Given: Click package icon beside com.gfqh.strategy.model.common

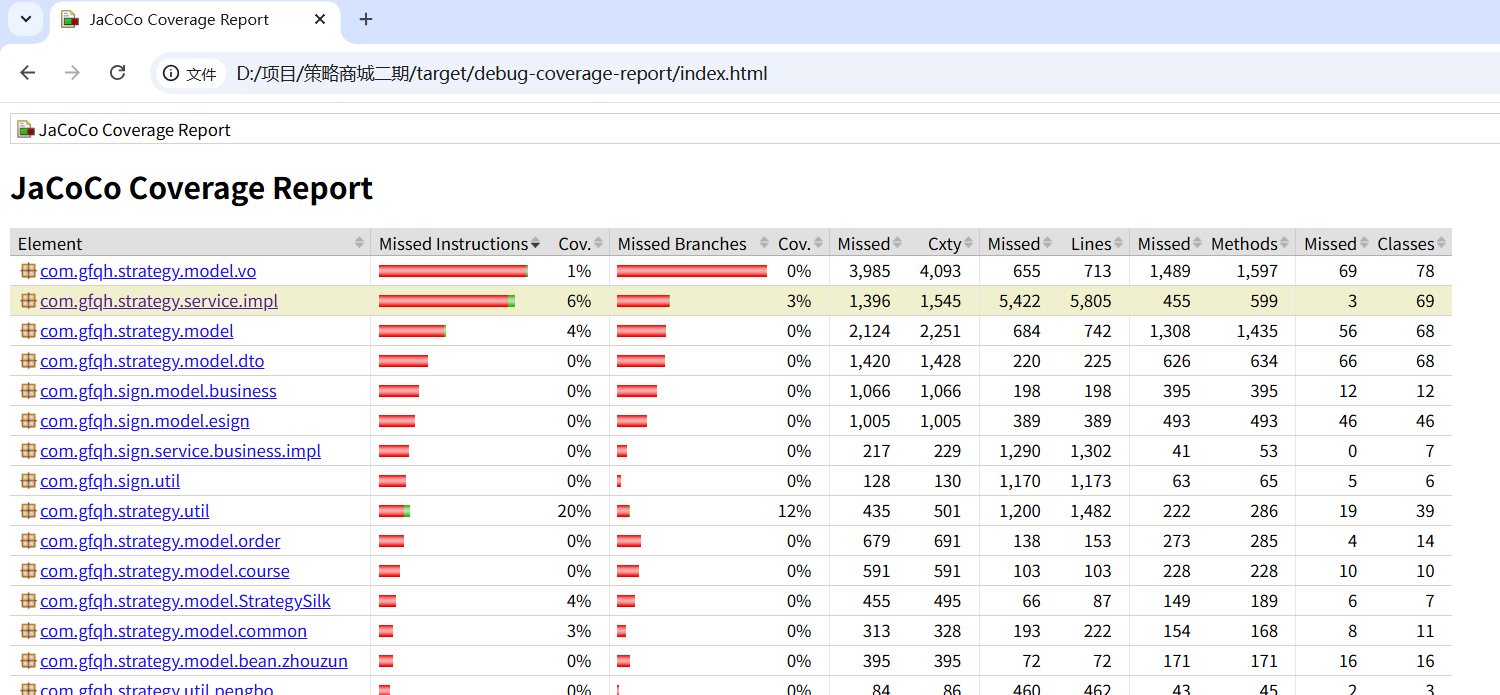Looking at the screenshot, I should [28, 630].
